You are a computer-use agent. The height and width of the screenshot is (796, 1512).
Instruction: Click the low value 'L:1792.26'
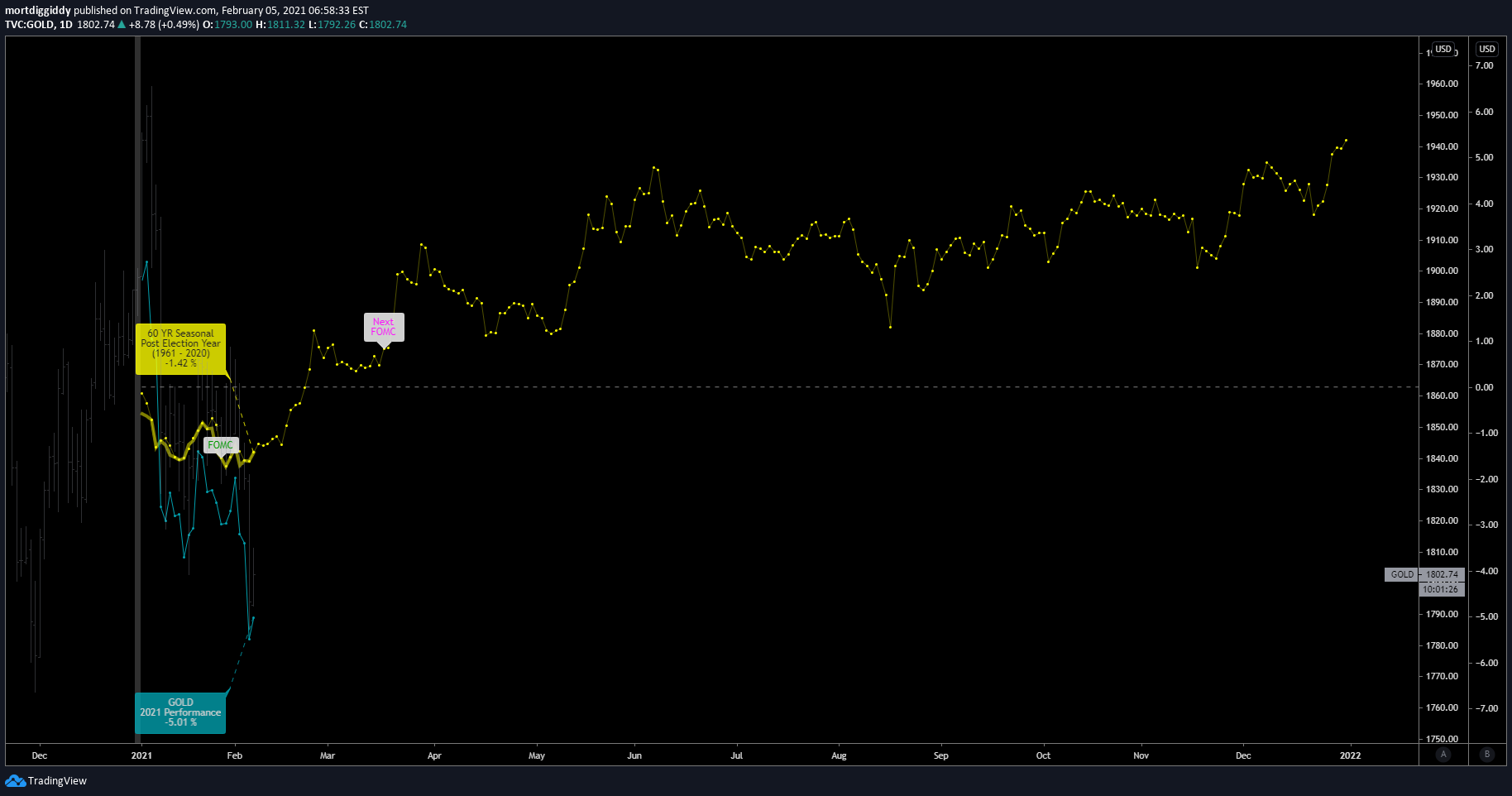332,25
